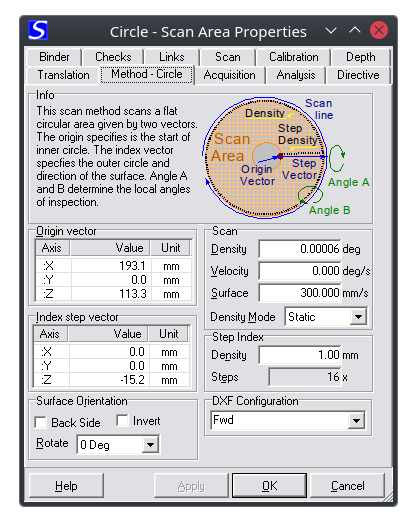Click the Origin vector Unit column header
The image size is (417, 530).
pos(171,248)
